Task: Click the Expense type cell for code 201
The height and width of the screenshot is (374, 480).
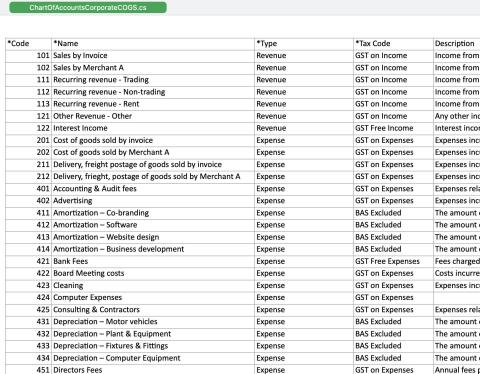Action: (304, 140)
